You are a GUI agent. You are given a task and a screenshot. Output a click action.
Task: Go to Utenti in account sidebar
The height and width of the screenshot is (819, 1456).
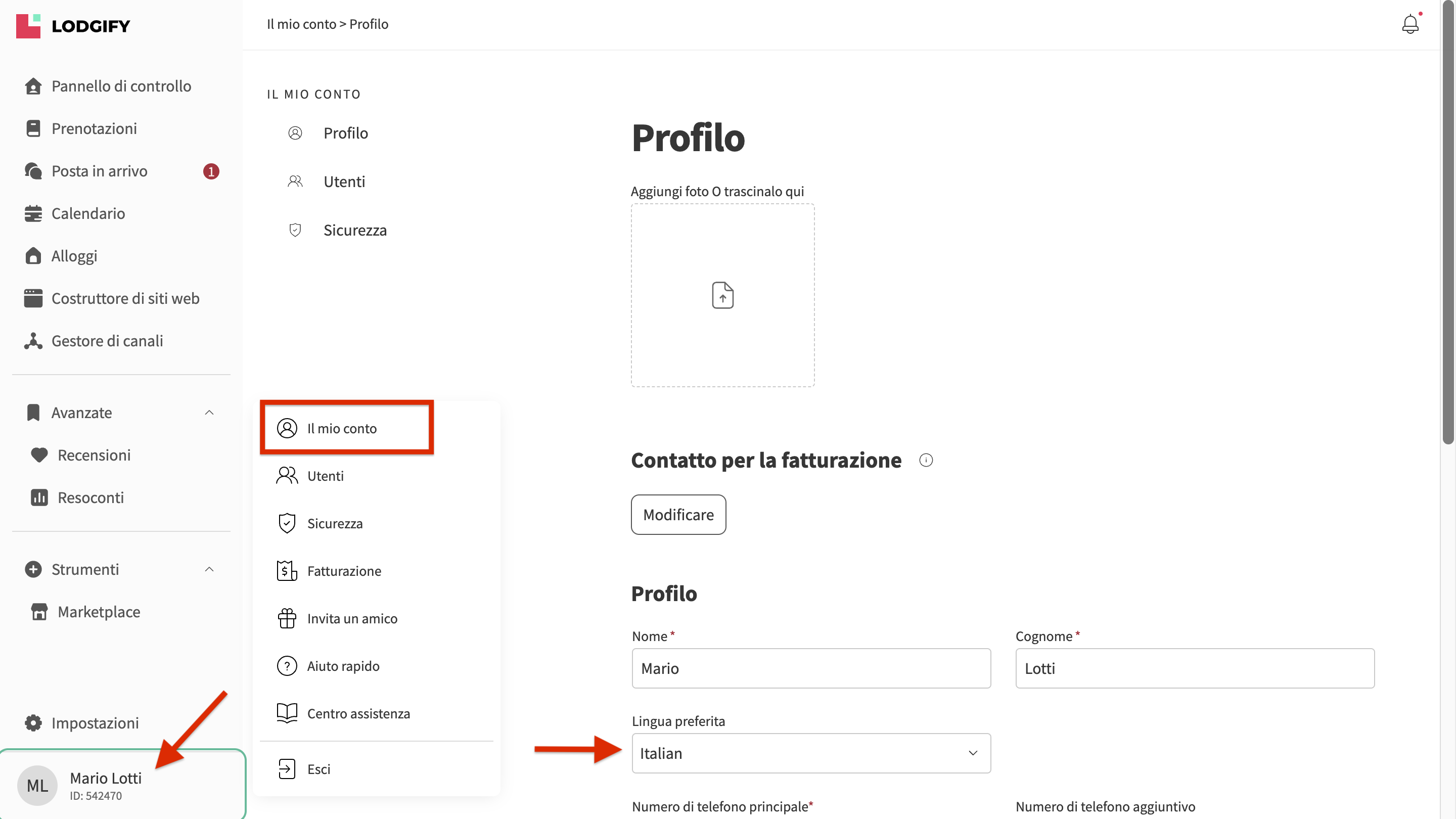coord(344,181)
